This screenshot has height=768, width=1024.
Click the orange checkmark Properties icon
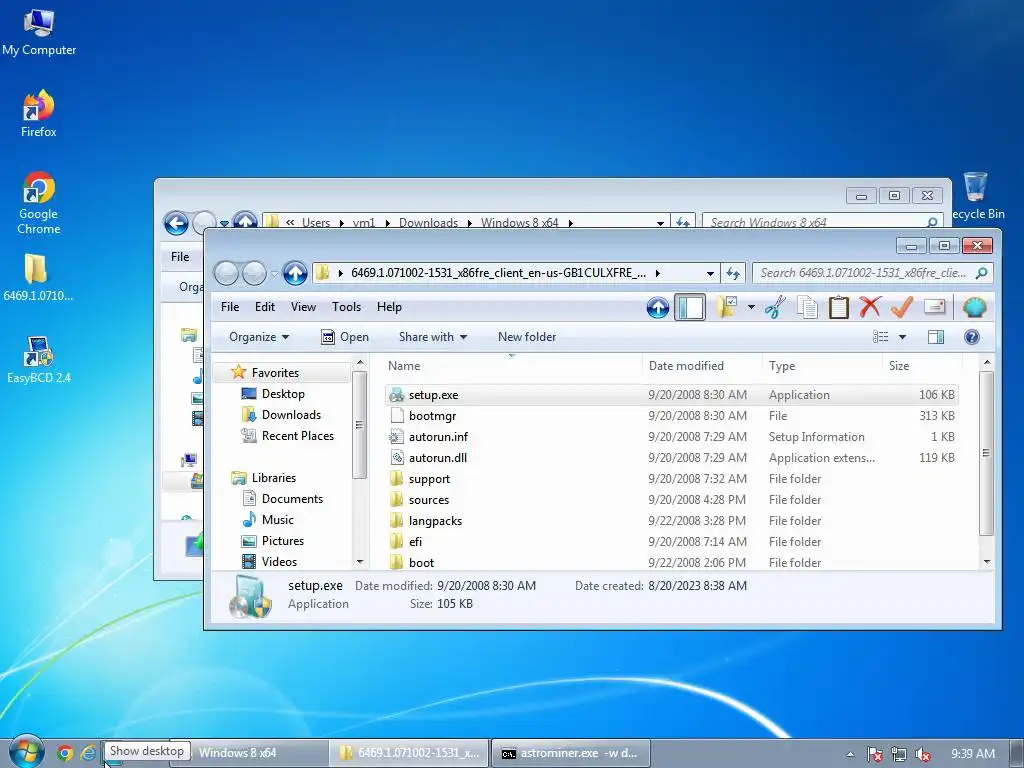(902, 307)
